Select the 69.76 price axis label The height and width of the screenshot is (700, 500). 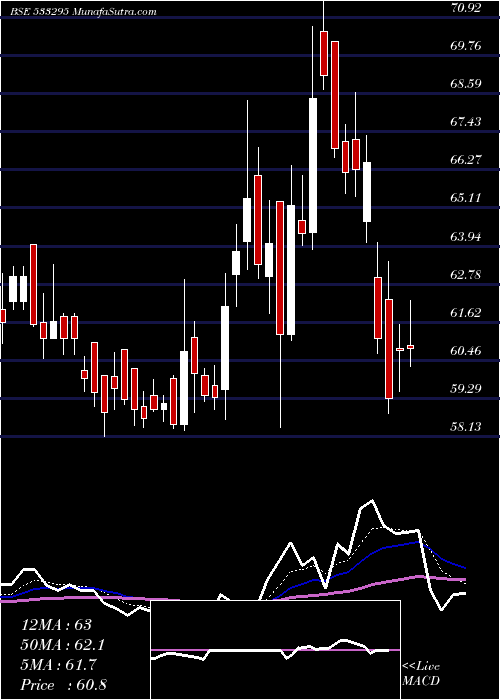pyautogui.click(x=466, y=45)
